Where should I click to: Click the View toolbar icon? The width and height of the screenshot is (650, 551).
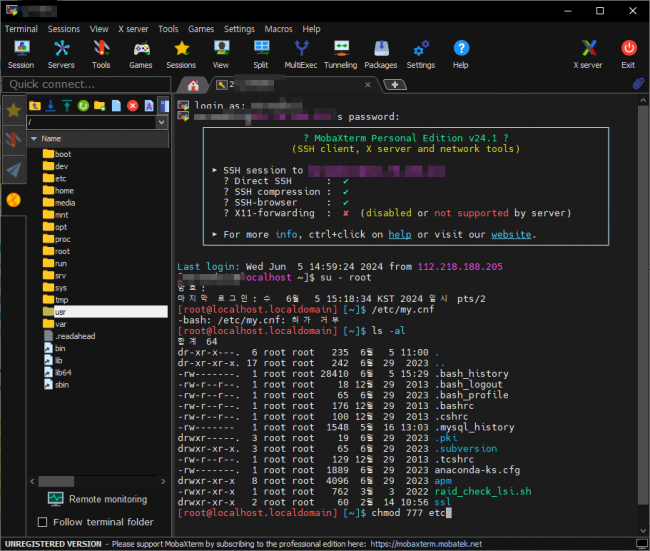tap(221, 54)
